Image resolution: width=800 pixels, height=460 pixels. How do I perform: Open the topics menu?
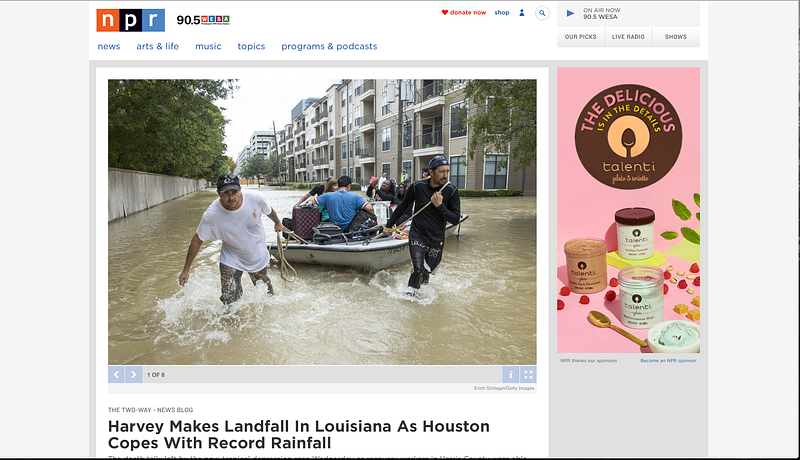point(251,46)
